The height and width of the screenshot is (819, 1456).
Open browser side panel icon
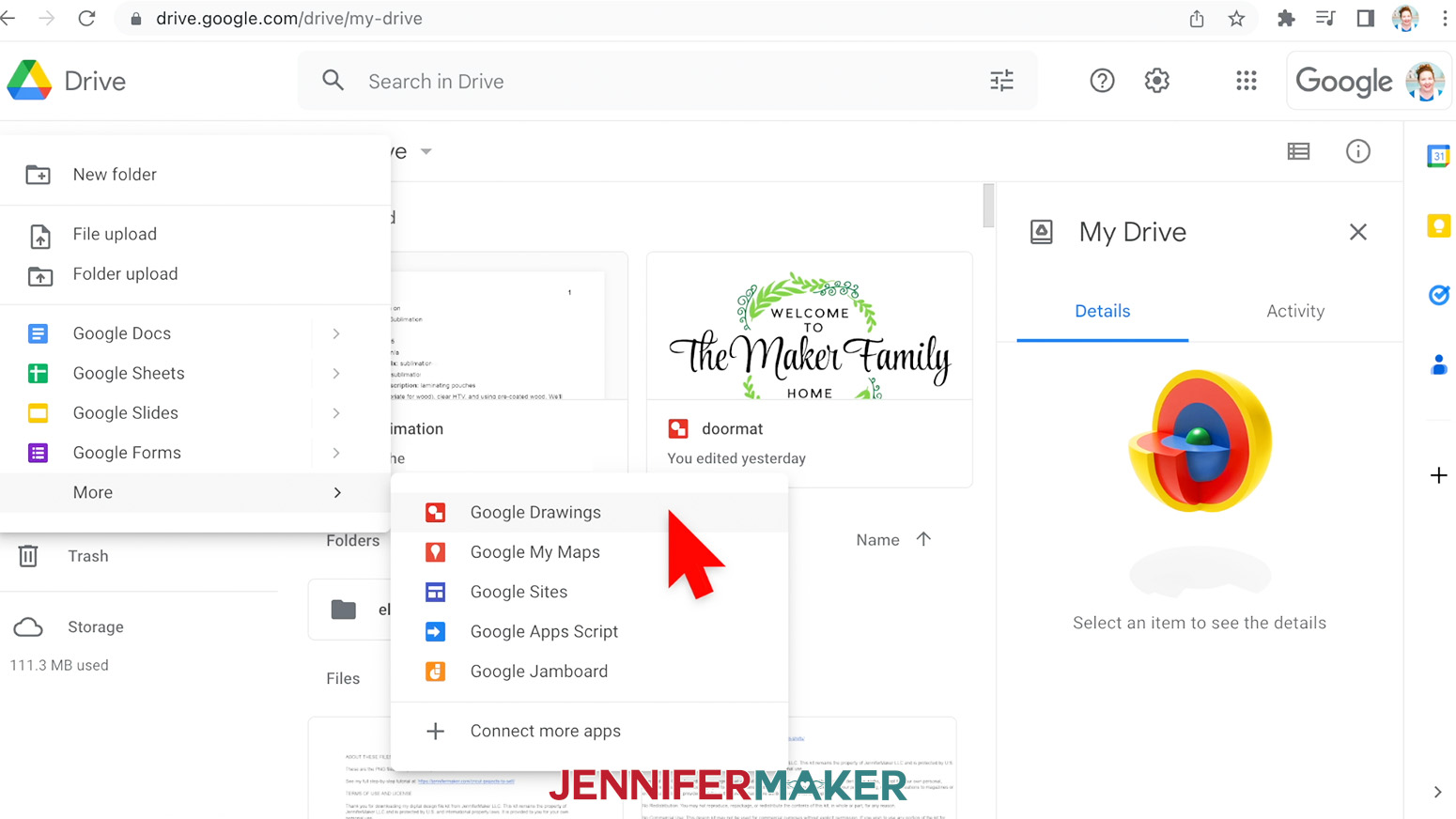[x=1365, y=19]
